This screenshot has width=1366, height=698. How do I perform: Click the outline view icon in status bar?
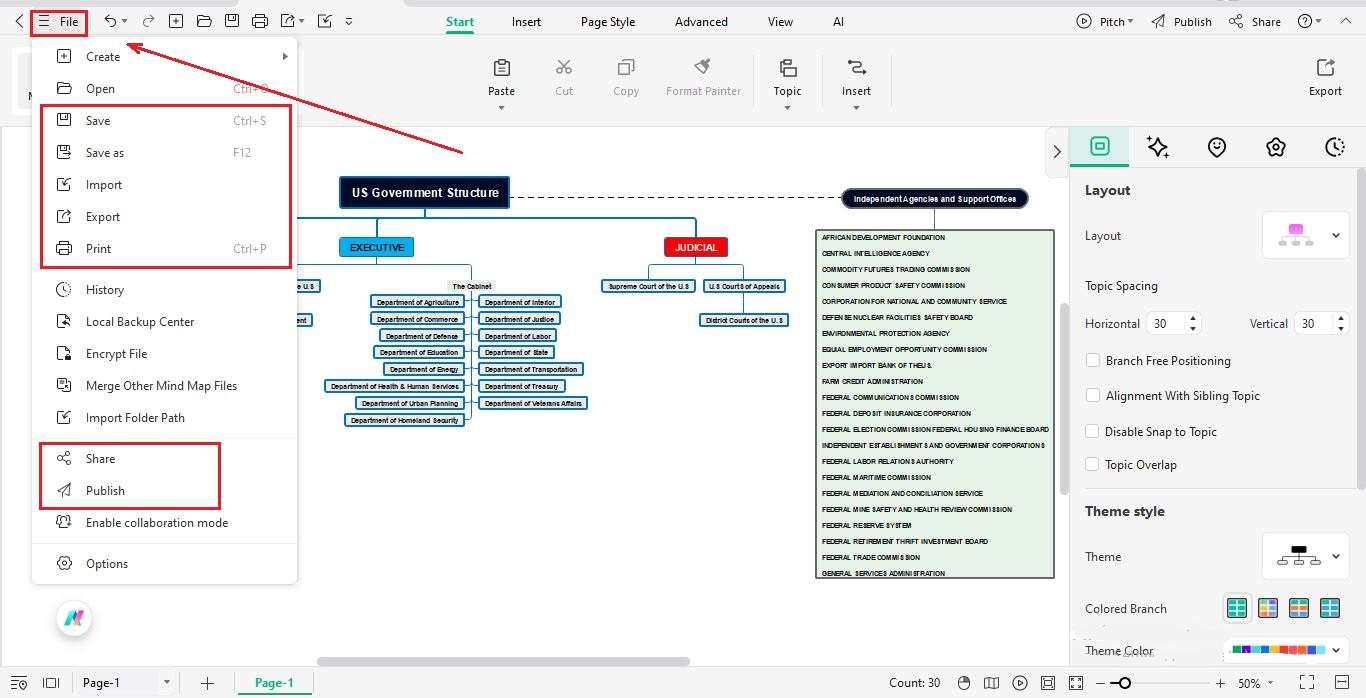pos(18,683)
